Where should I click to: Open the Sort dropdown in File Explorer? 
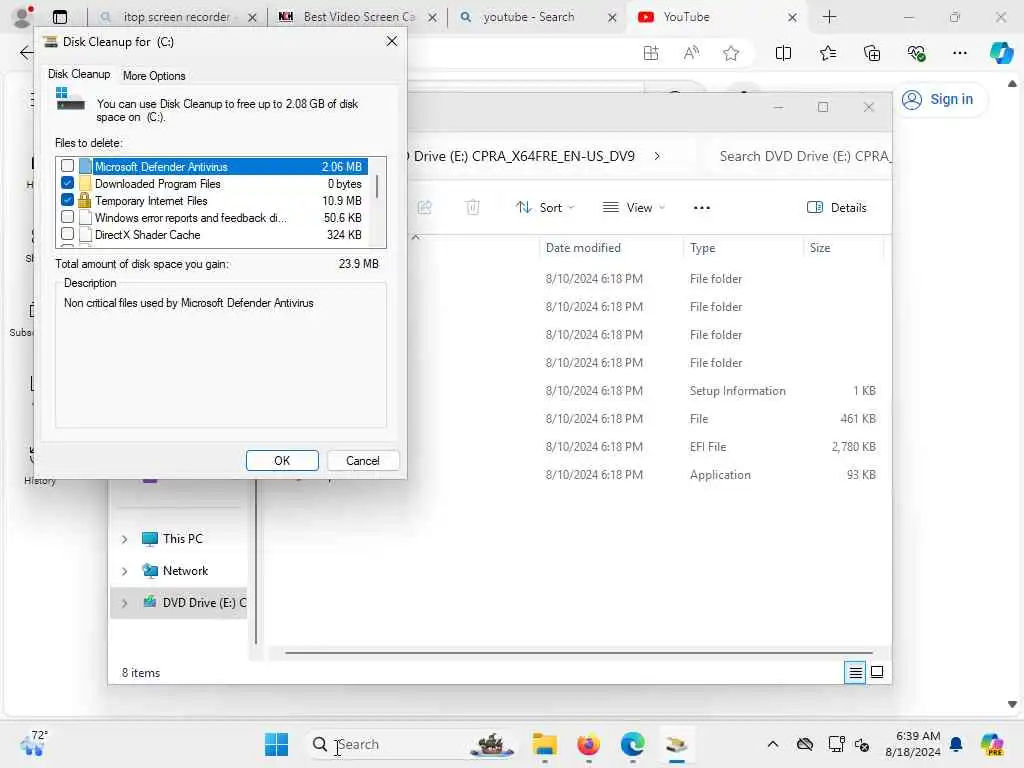click(545, 208)
